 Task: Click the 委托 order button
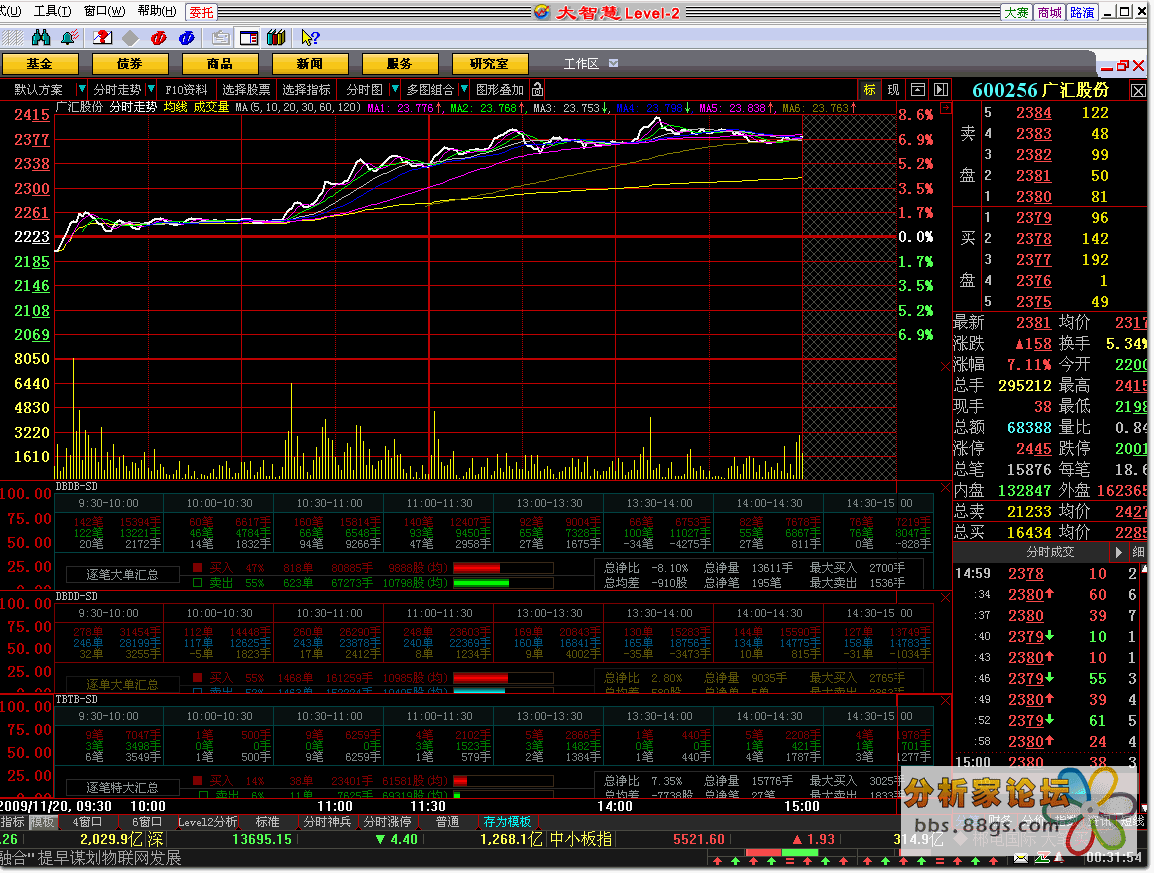pos(201,13)
